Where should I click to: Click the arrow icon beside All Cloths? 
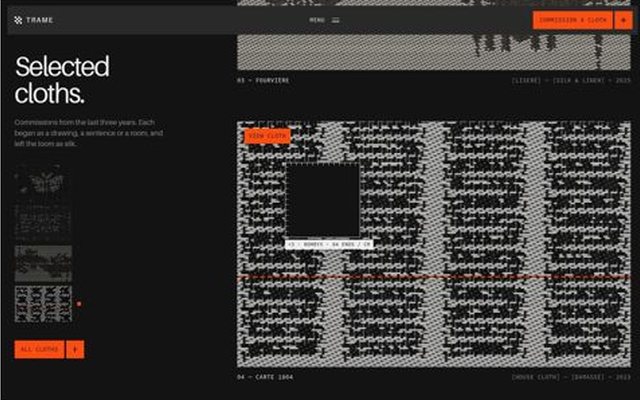point(75,349)
